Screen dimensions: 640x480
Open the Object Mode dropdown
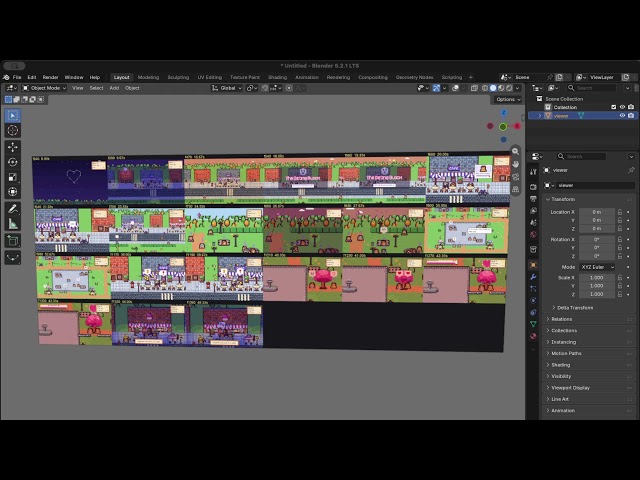pos(44,88)
